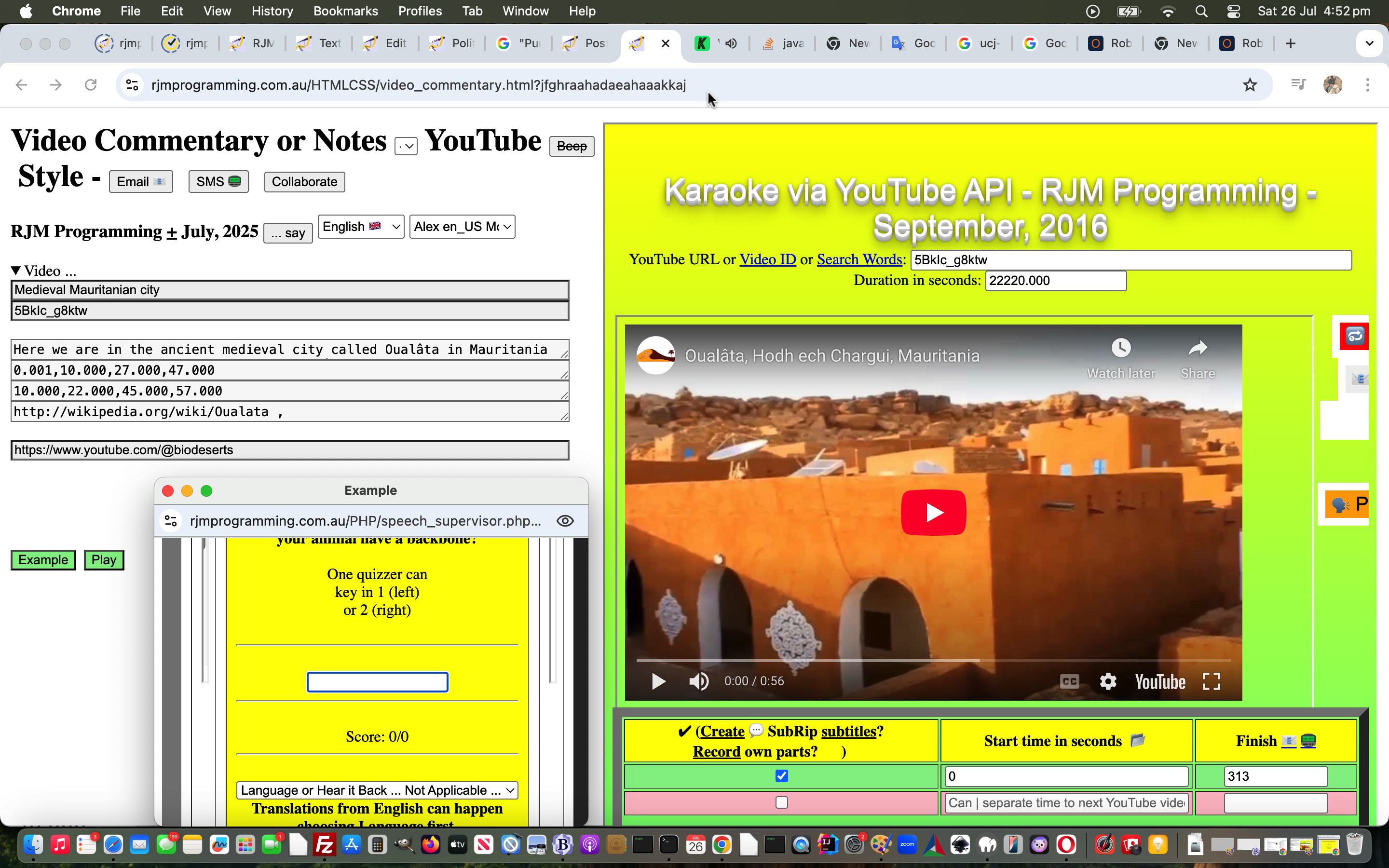Click the Share arrow on video

coord(1198,348)
